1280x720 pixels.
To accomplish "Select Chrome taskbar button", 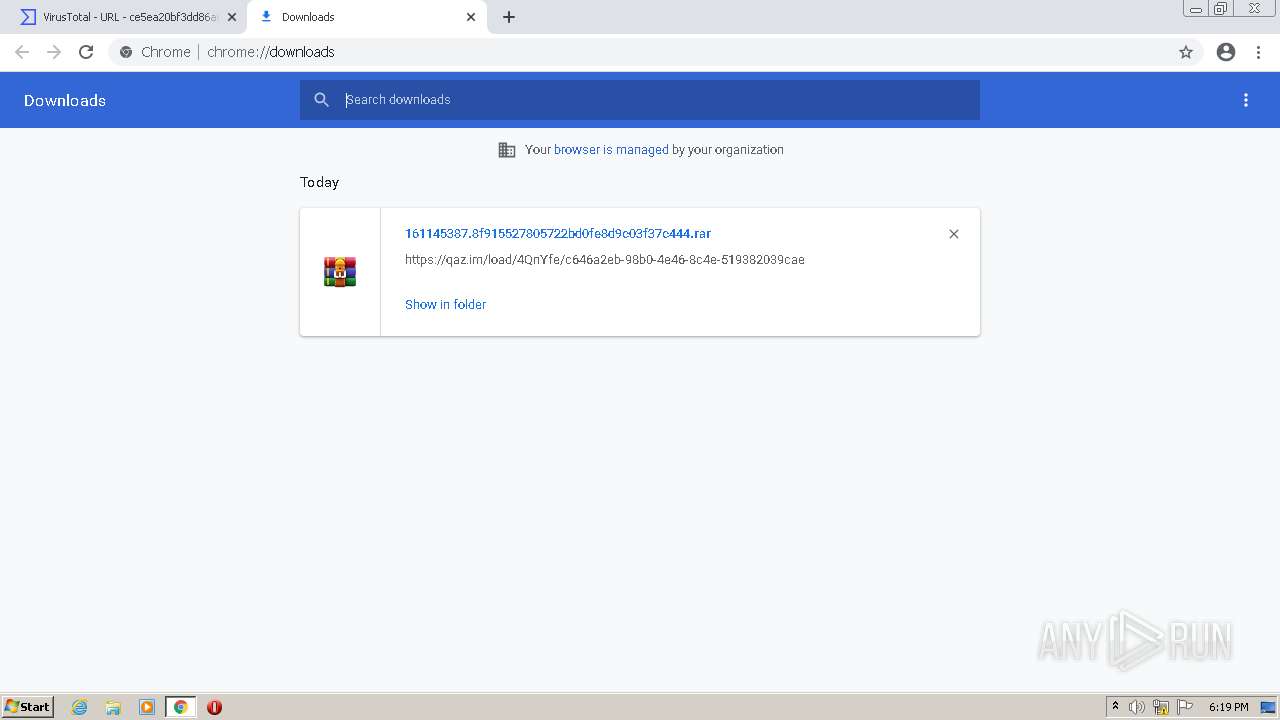I will click(181, 707).
